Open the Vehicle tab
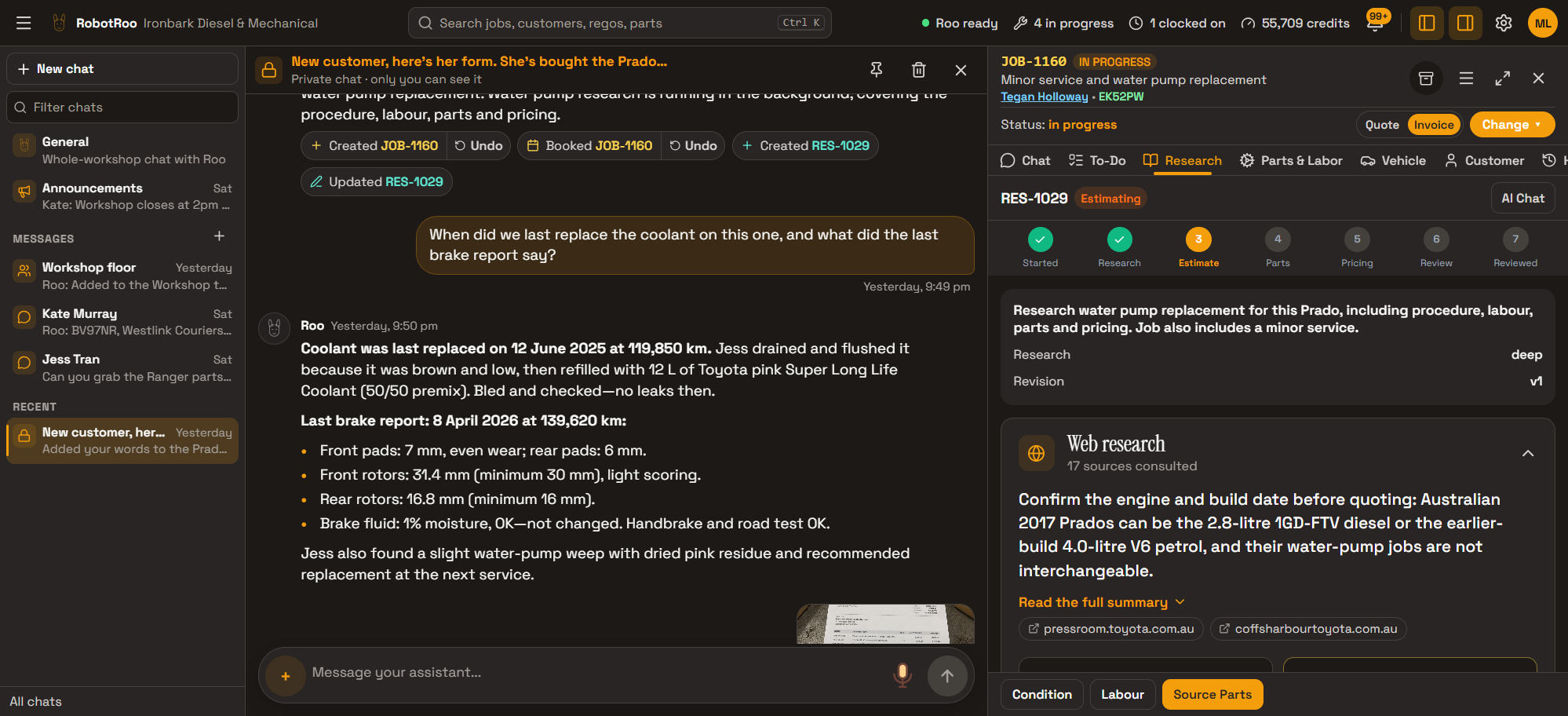 tap(1393, 160)
